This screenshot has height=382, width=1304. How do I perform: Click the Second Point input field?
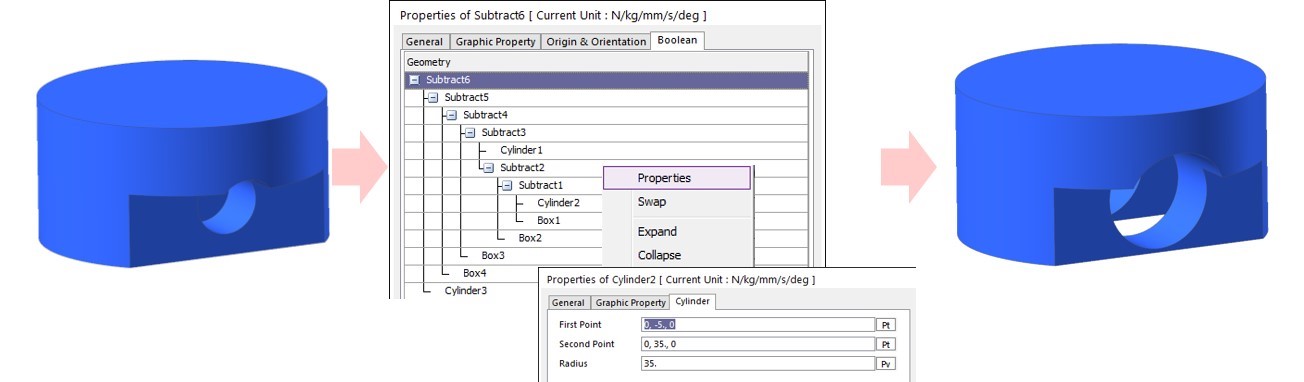coord(758,344)
